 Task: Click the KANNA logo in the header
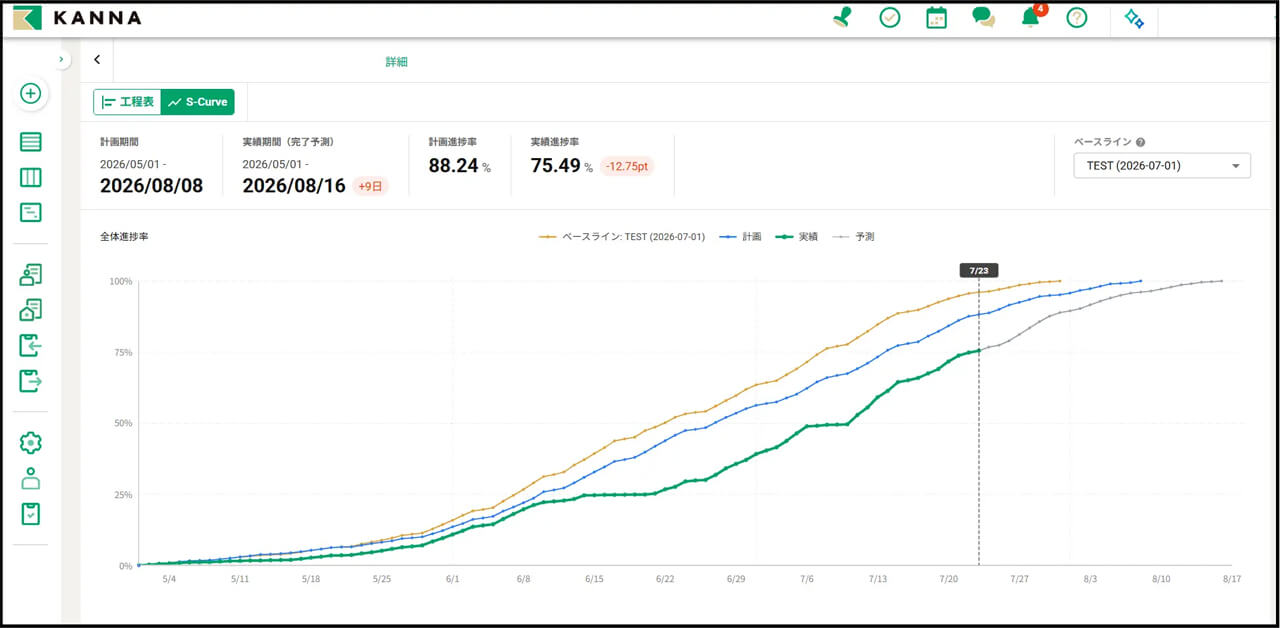click(77, 18)
